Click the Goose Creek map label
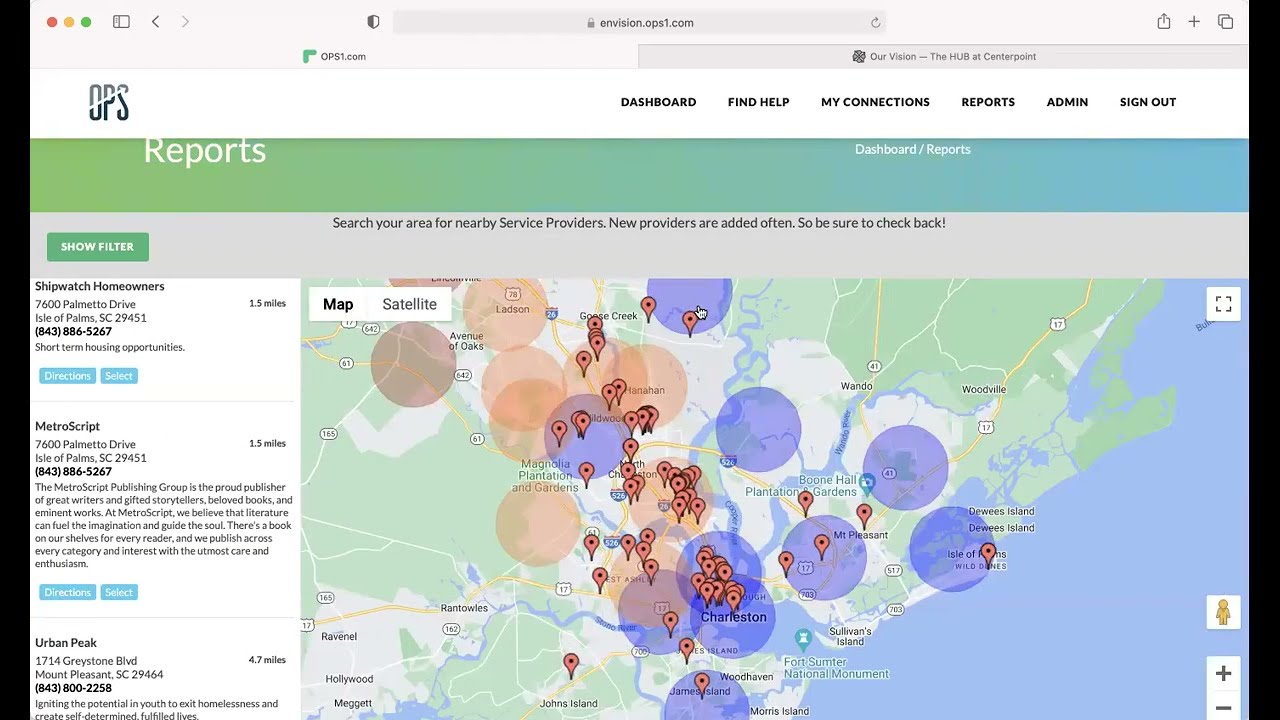This screenshot has width=1280, height=720. tap(608, 316)
